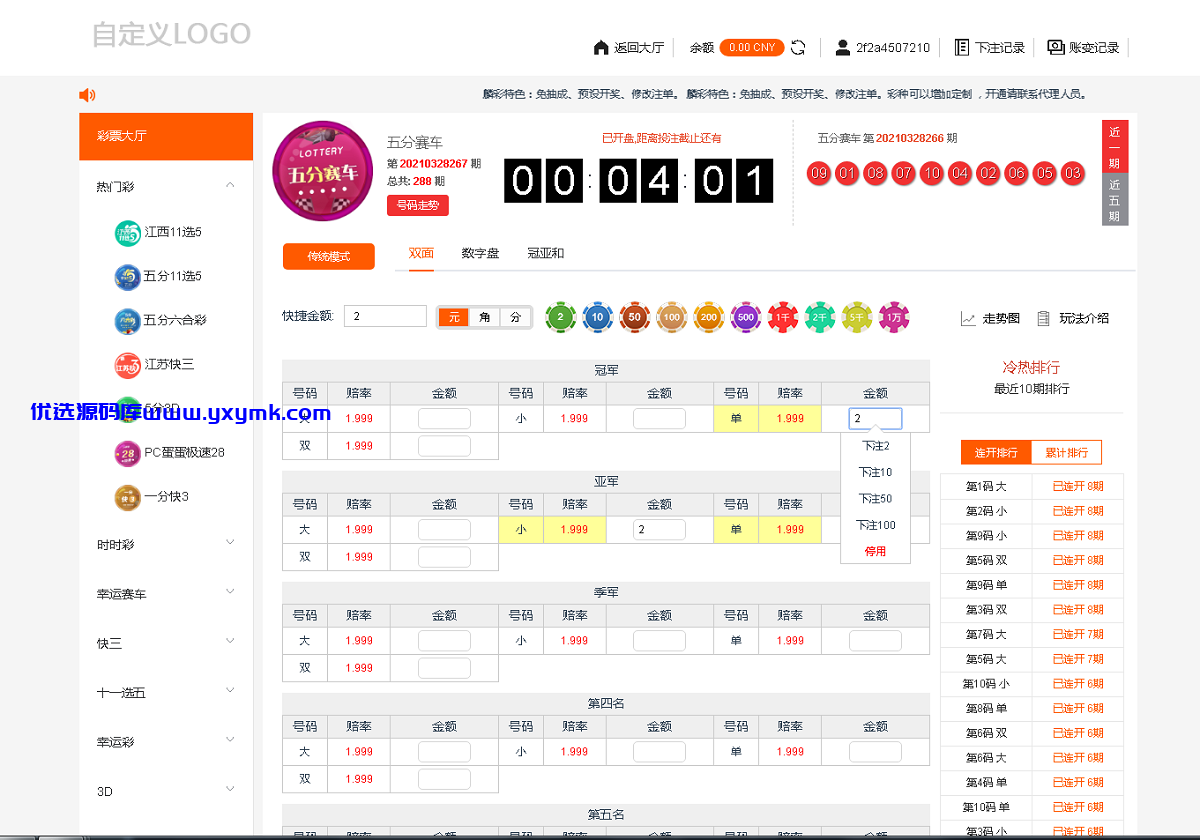Expand the 十一选五 category
The height and width of the screenshot is (840, 1200).
(x=231, y=691)
